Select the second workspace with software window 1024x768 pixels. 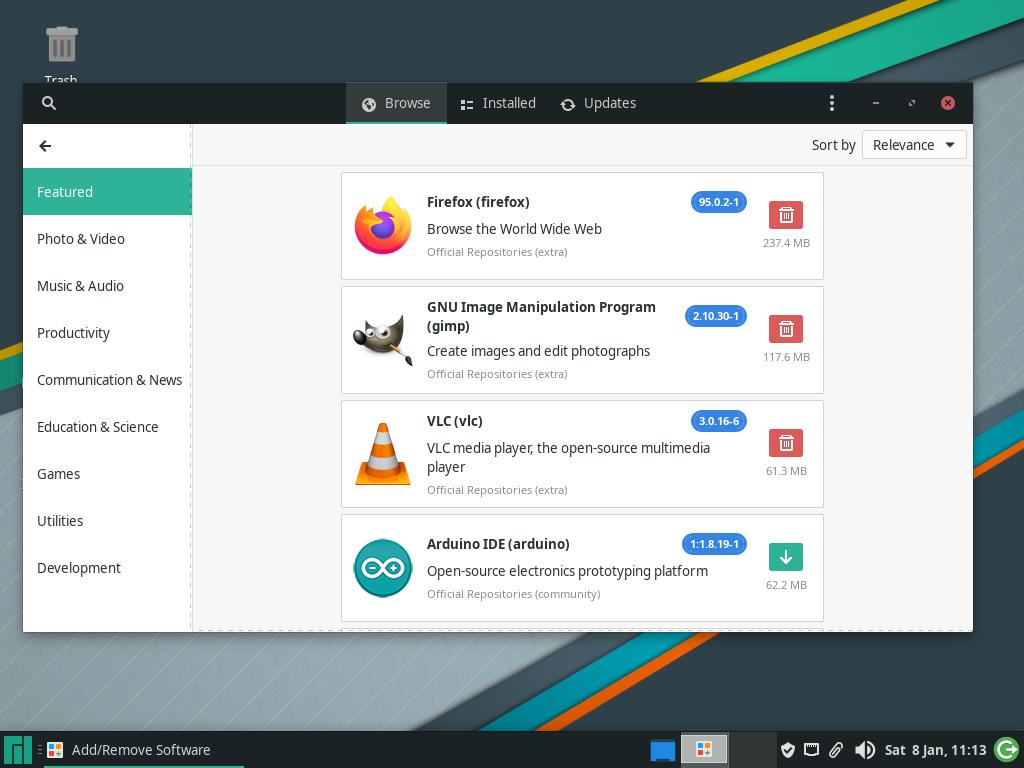pyautogui.click(x=704, y=749)
